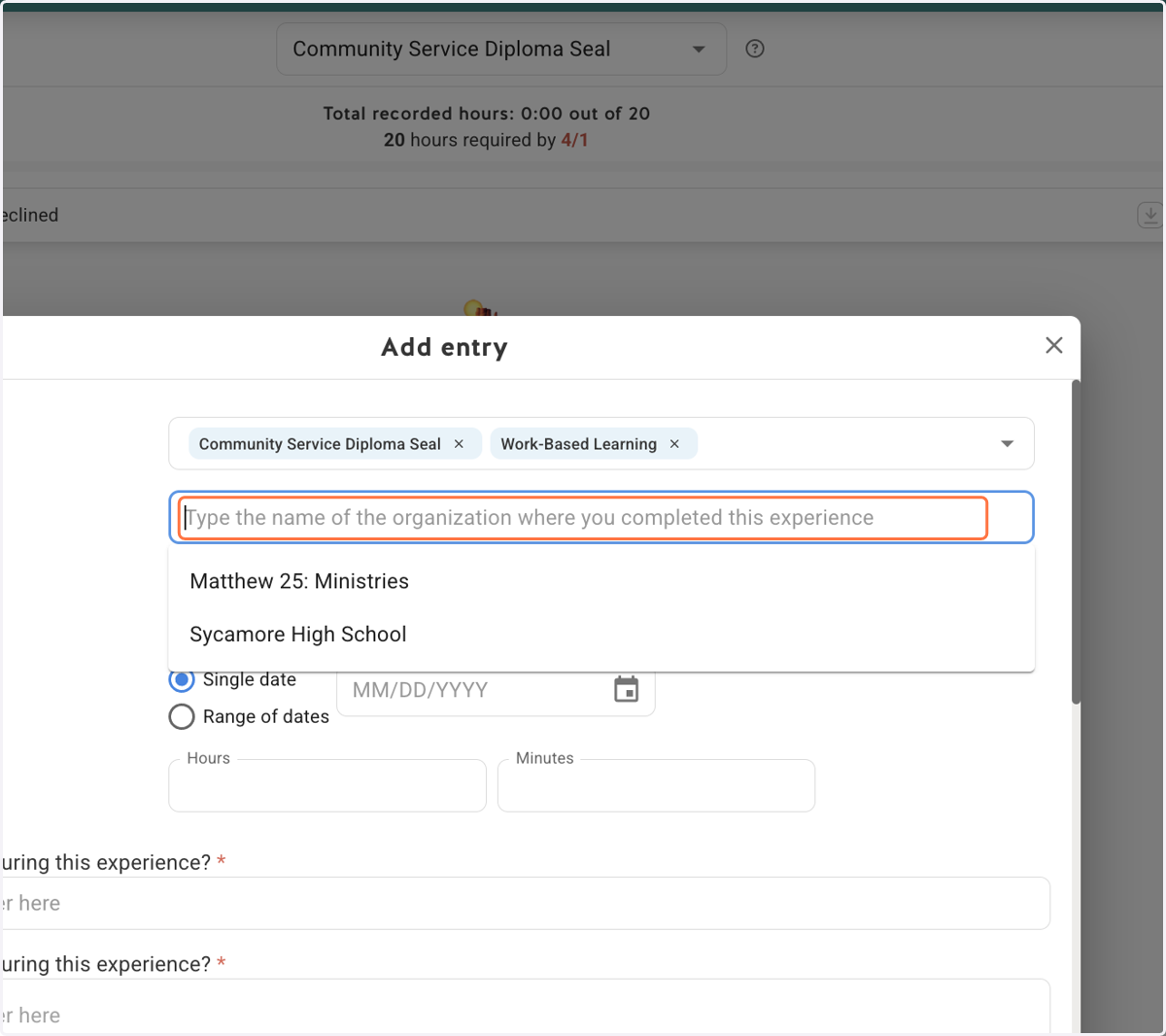Click the help question mark icon
The width and height of the screenshot is (1166, 1036).
click(755, 49)
